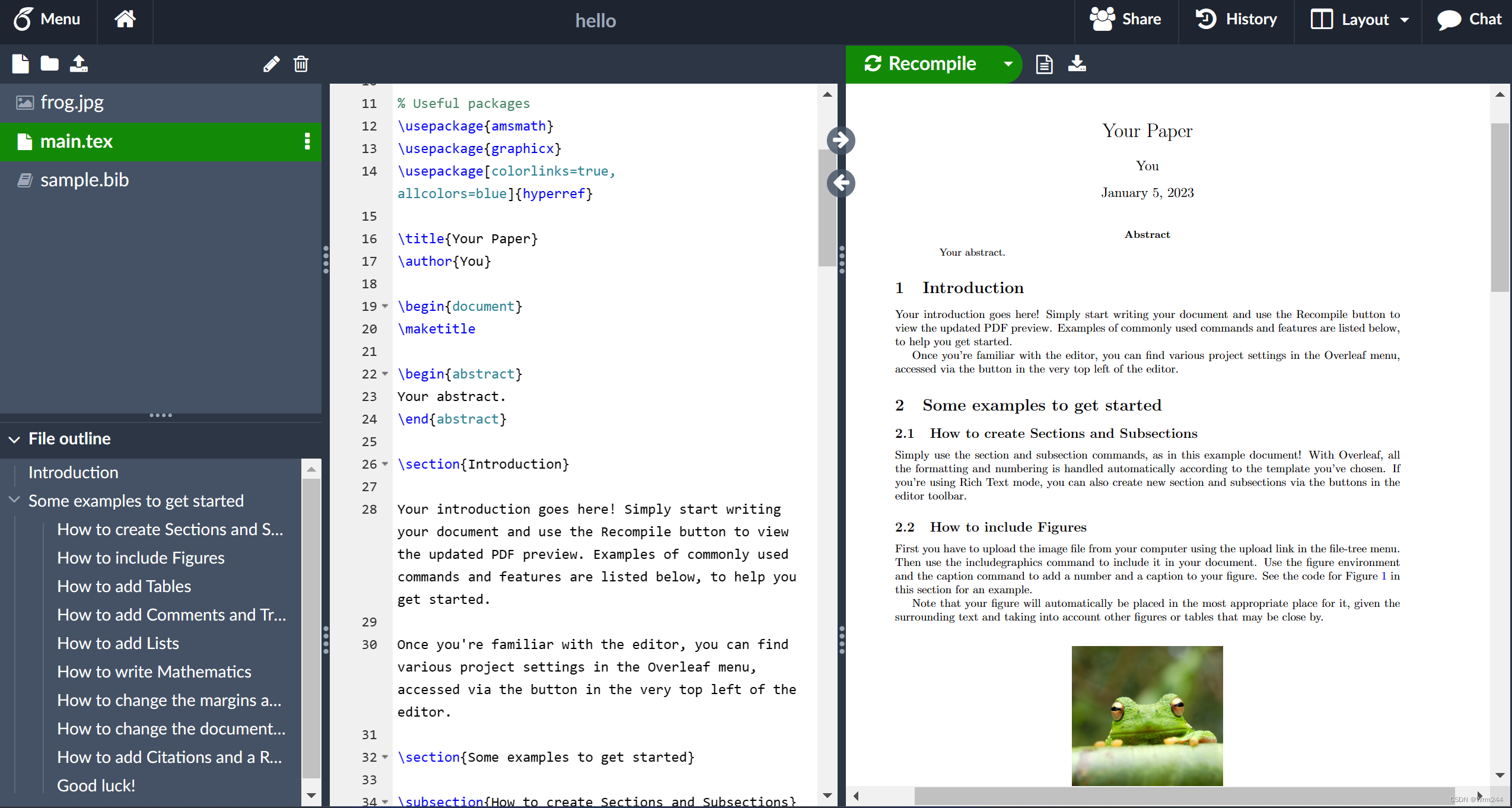Click the new file icon
1512x808 pixels.
click(20, 63)
